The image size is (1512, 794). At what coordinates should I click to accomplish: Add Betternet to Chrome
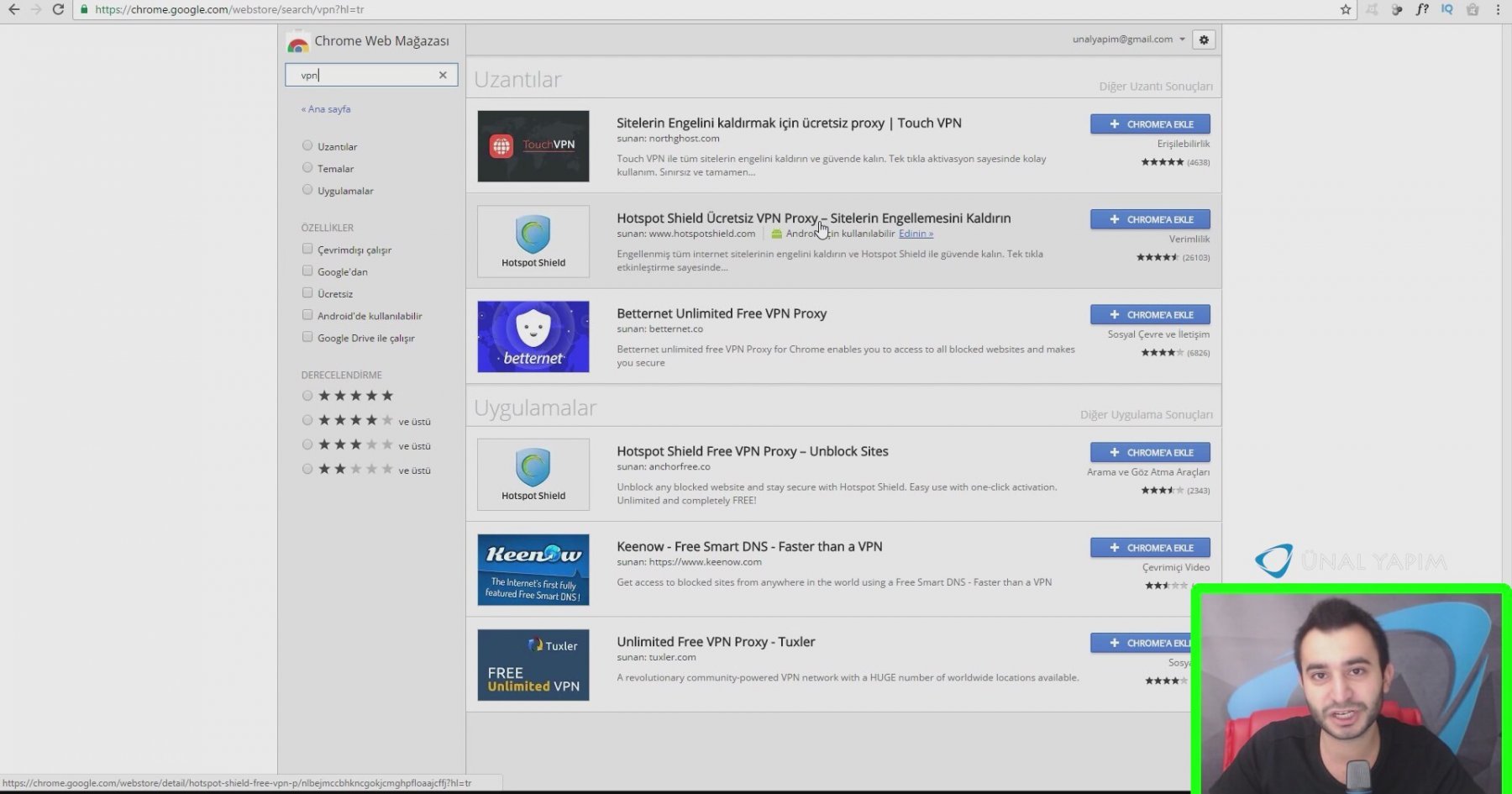[x=1150, y=314]
